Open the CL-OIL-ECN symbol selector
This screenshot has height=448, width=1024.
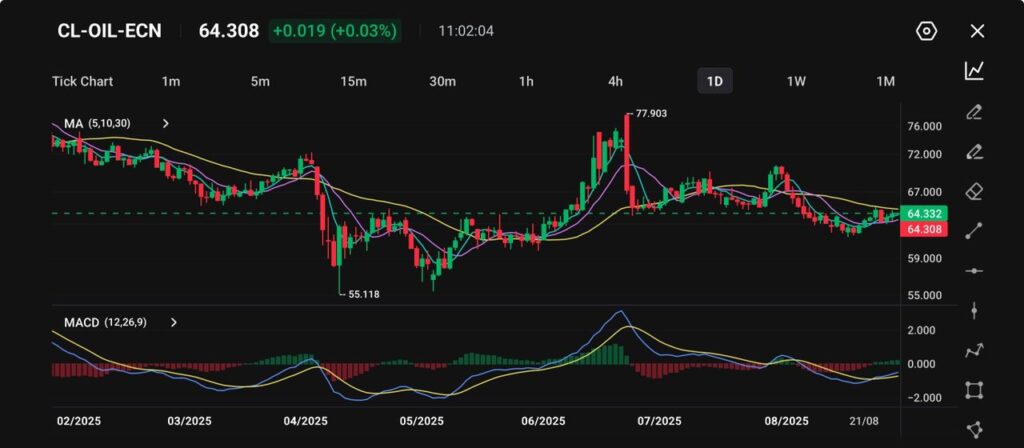109,31
